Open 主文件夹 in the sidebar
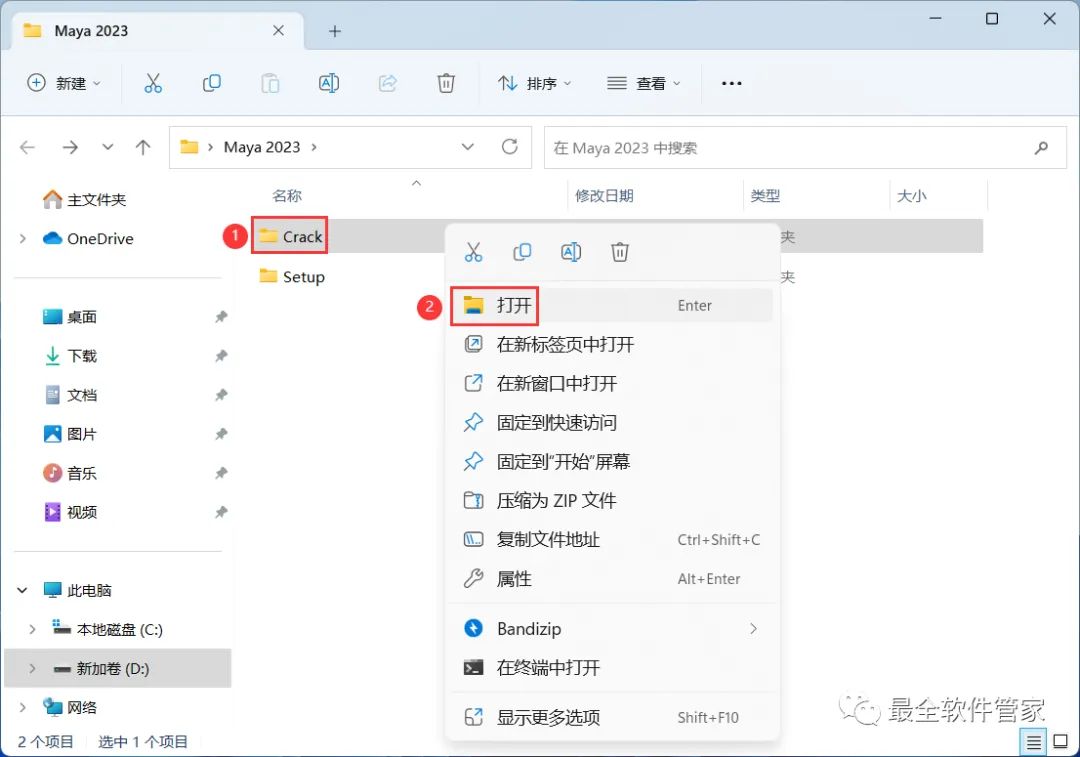The height and width of the screenshot is (757, 1080). (84, 200)
